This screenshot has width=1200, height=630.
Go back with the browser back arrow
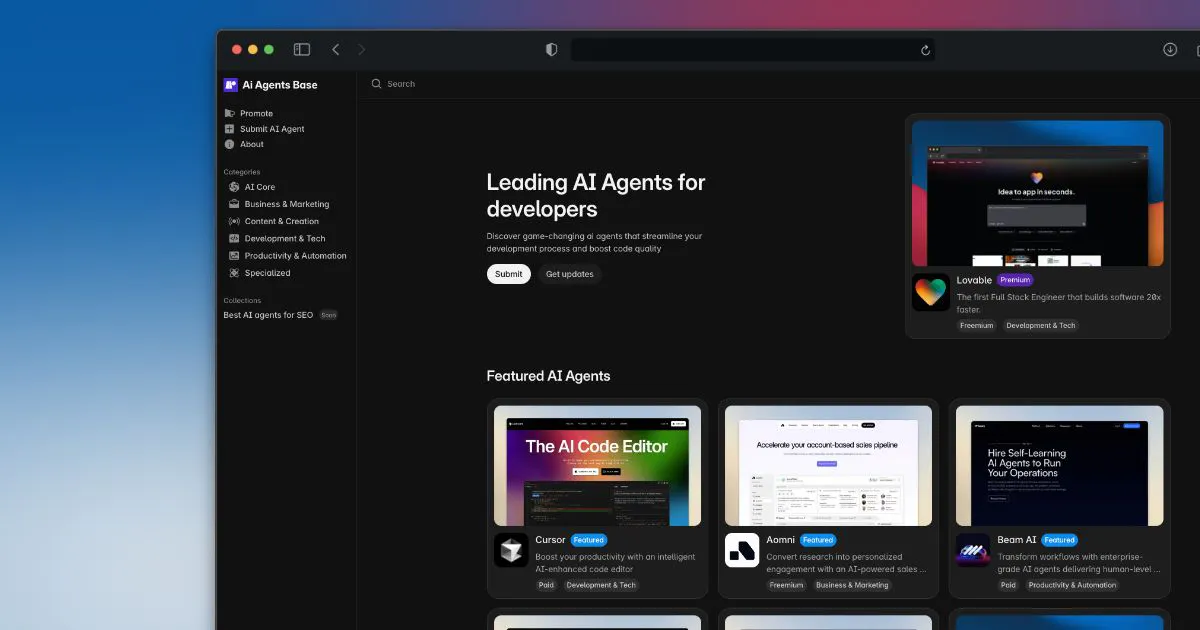point(336,49)
